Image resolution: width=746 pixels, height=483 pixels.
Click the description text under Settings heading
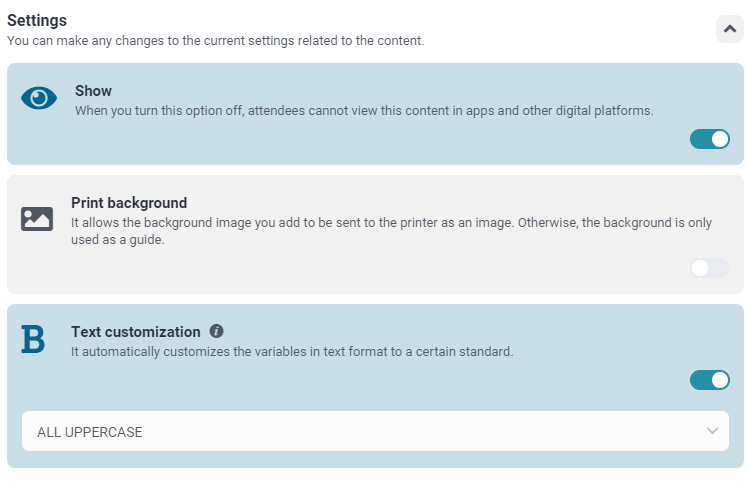click(x=215, y=41)
